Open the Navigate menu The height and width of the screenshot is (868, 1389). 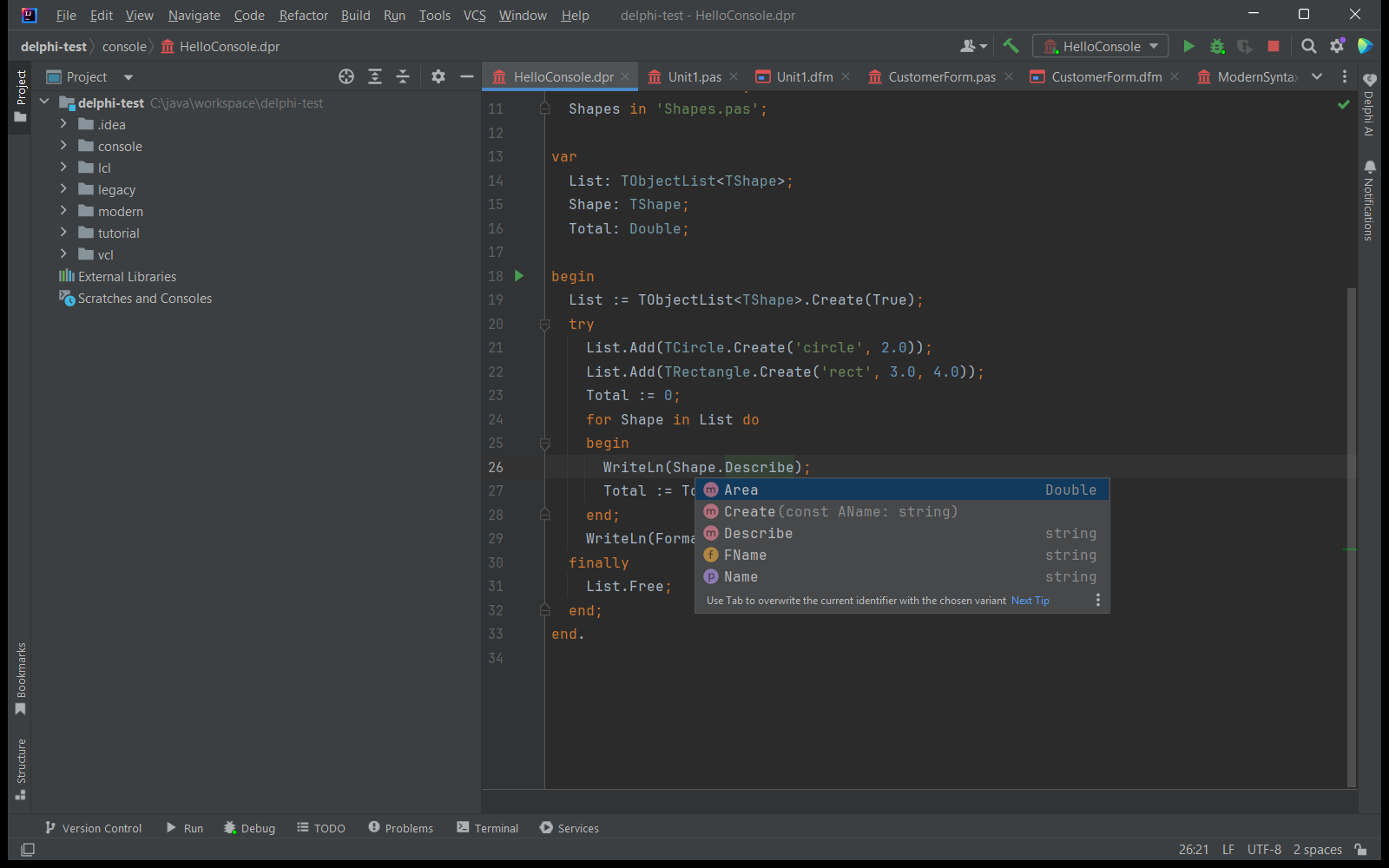194,15
